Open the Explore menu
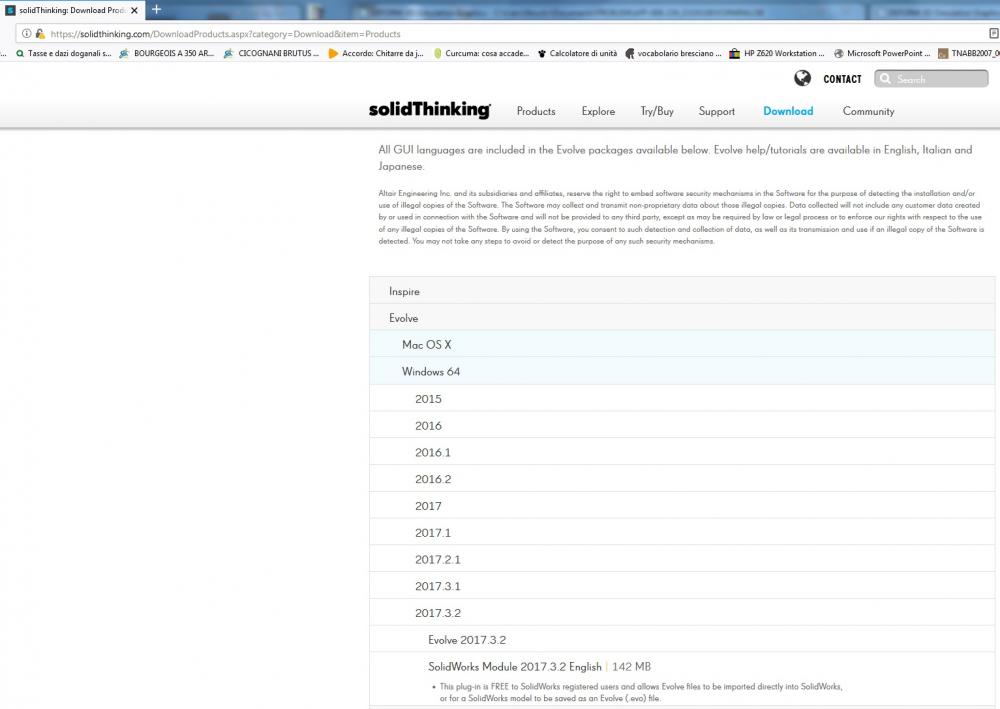The height and width of the screenshot is (709, 1000). pyautogui.click(x=598, y=111)
